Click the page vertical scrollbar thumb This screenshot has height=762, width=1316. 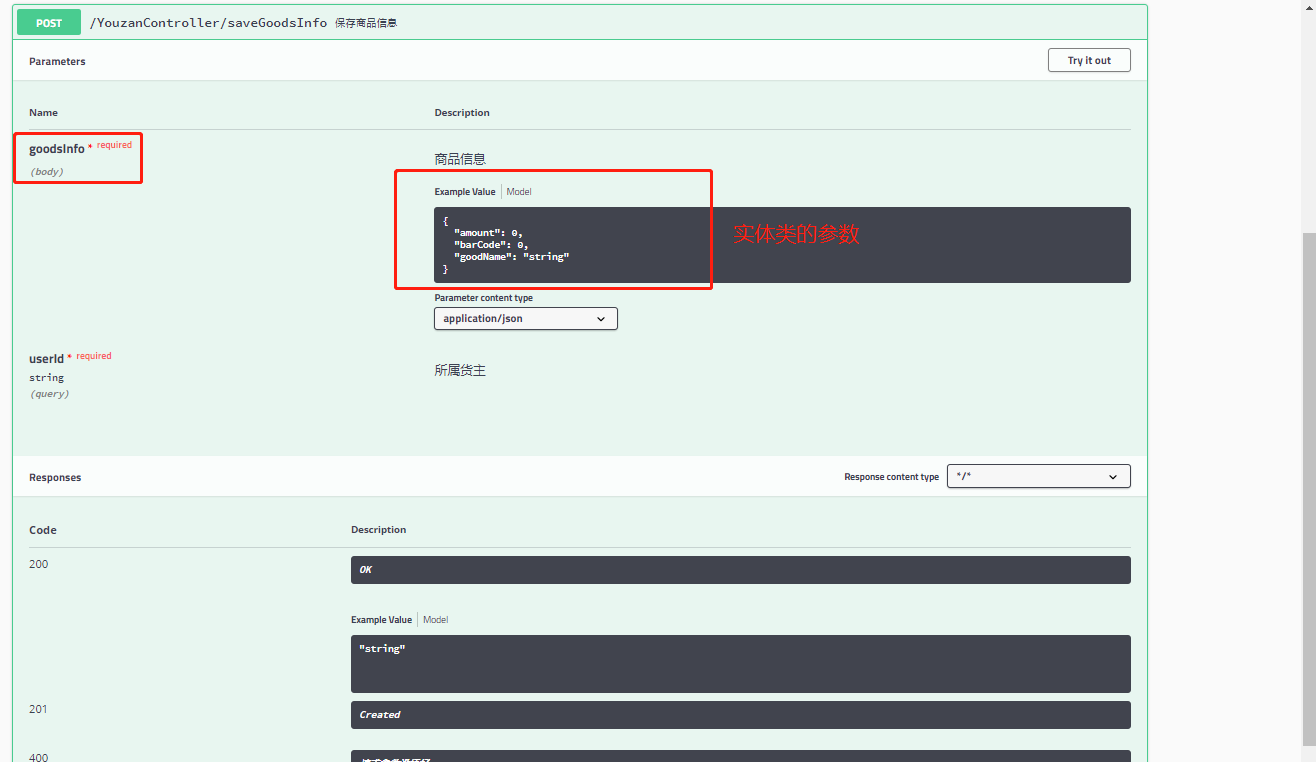tap(1309, 488)
